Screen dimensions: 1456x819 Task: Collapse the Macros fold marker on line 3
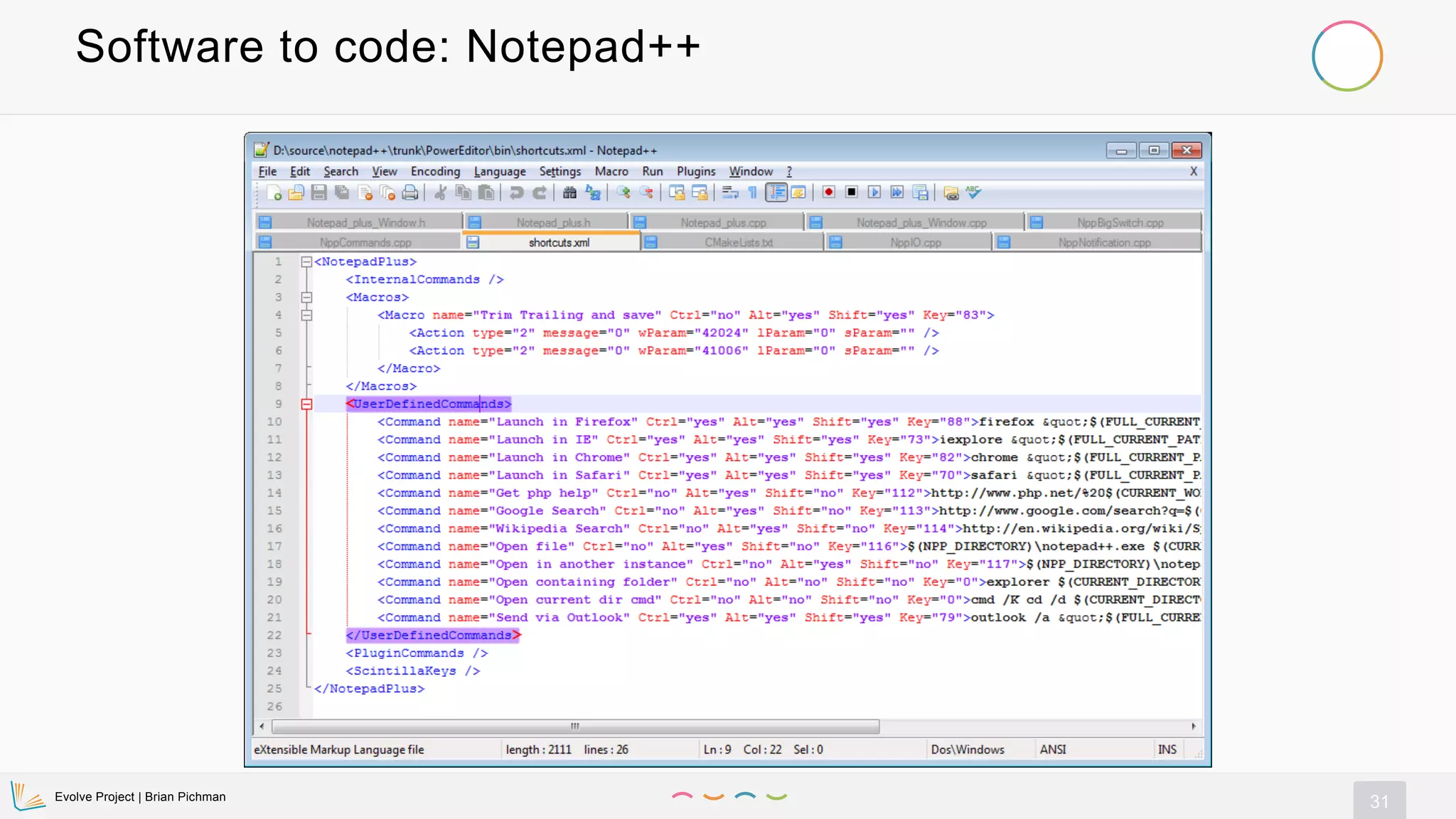pos(306,297)
